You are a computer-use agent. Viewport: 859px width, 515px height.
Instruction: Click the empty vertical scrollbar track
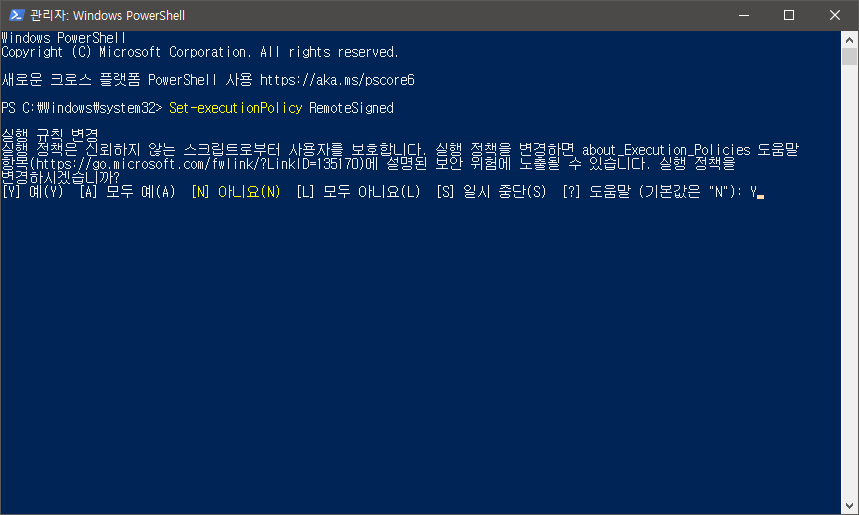[849, 281]
